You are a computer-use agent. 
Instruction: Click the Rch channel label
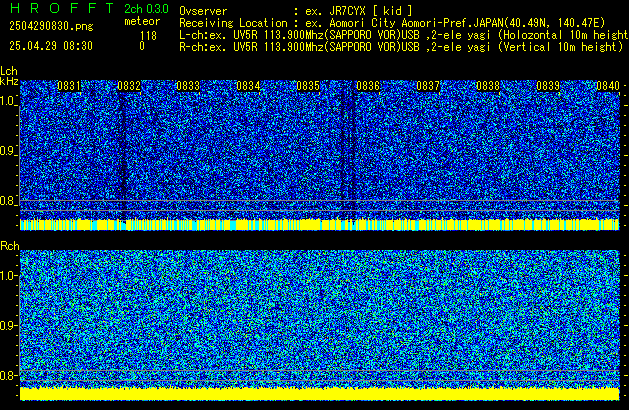[10, 246]
